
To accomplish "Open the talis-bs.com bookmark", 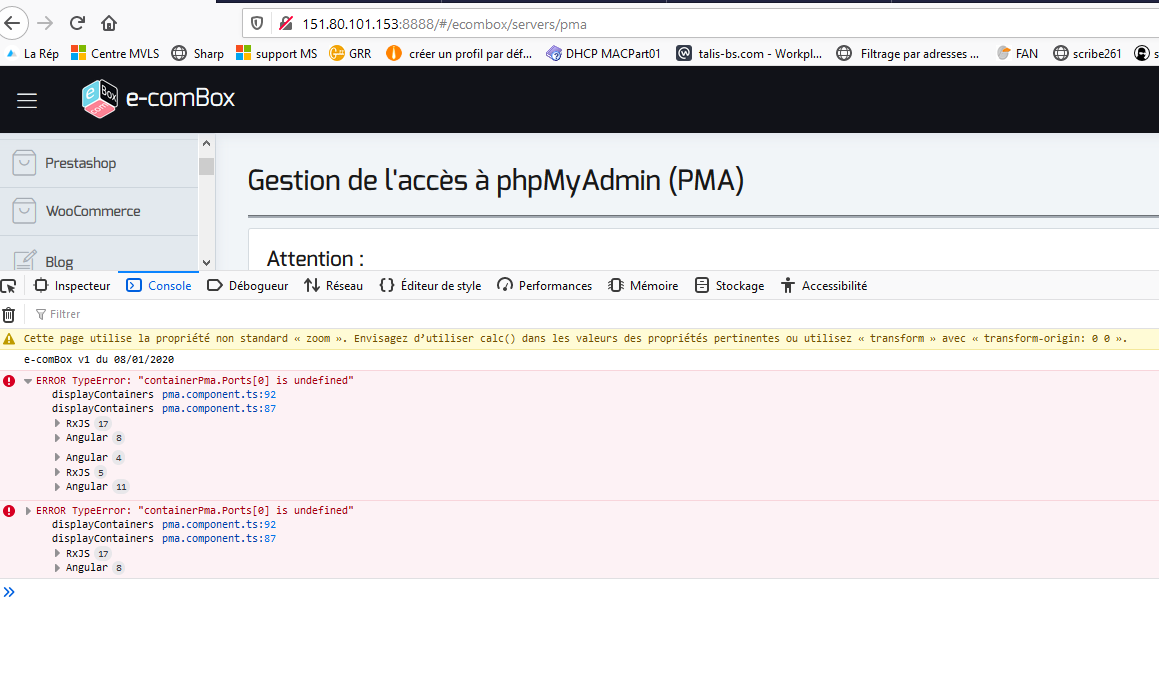I will [749, 53].
